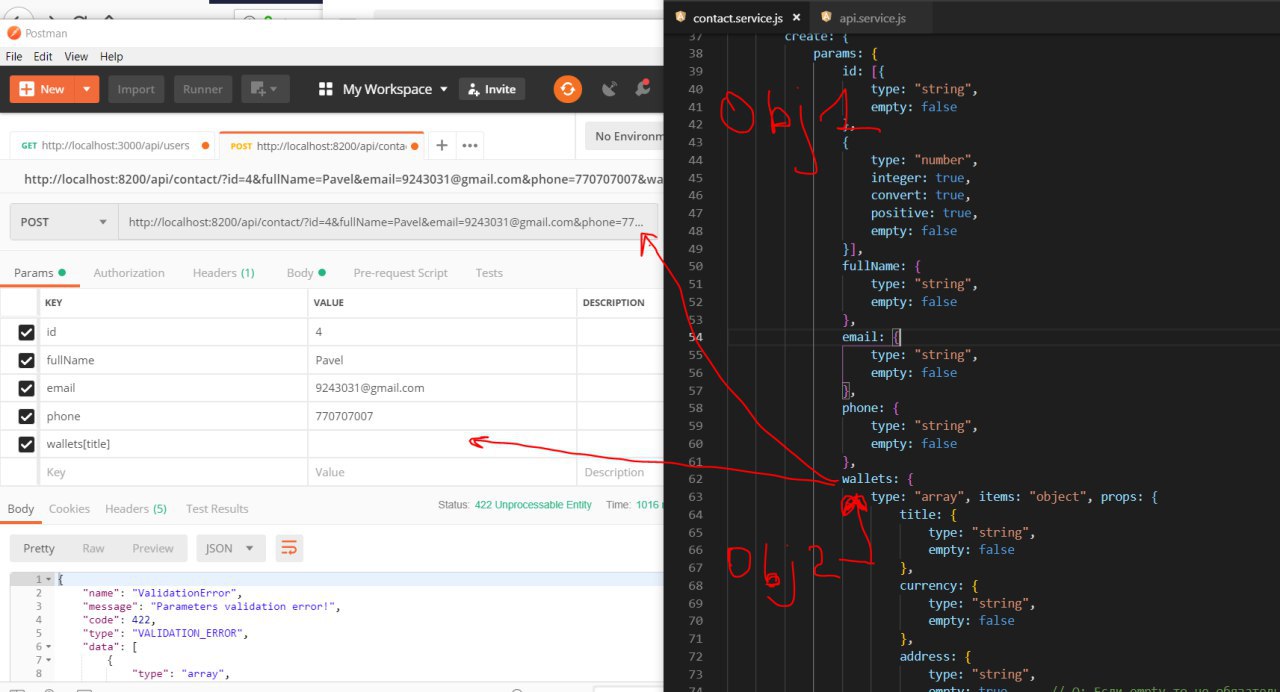Open the response Headers (5) tab
The image size is (1280, 692).
136,509
